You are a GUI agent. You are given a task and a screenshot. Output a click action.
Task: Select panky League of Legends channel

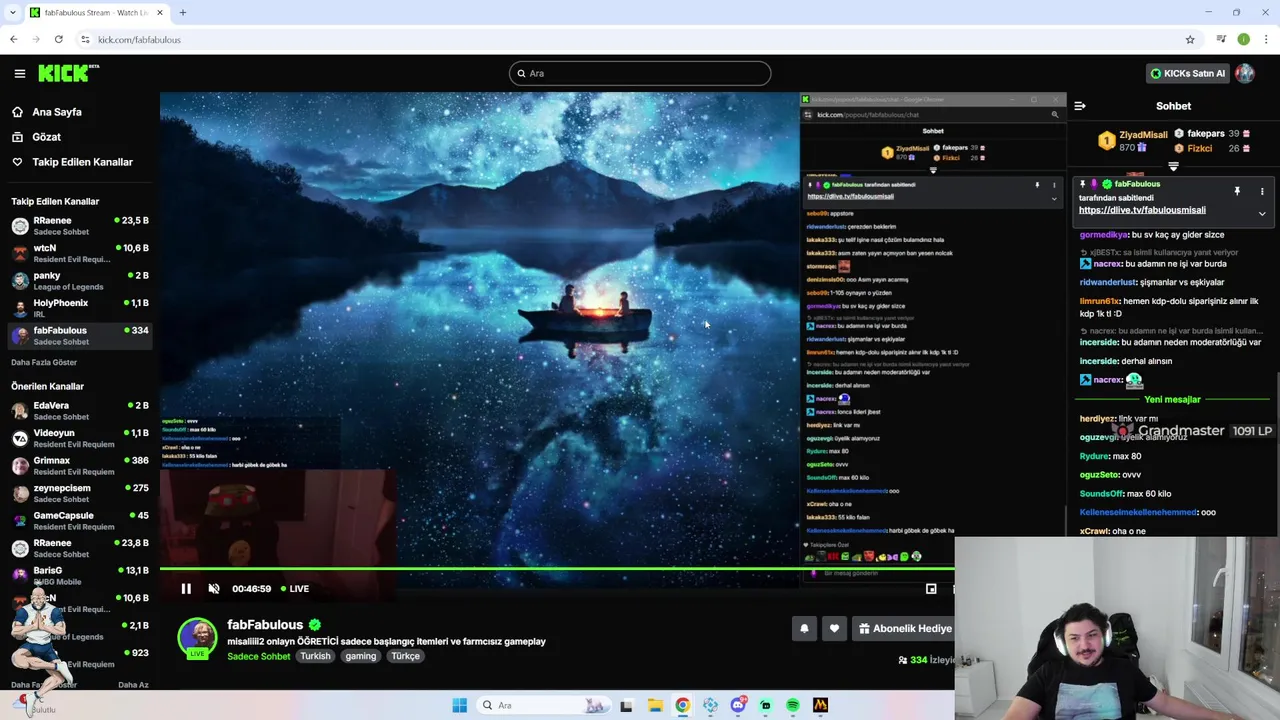80,281
